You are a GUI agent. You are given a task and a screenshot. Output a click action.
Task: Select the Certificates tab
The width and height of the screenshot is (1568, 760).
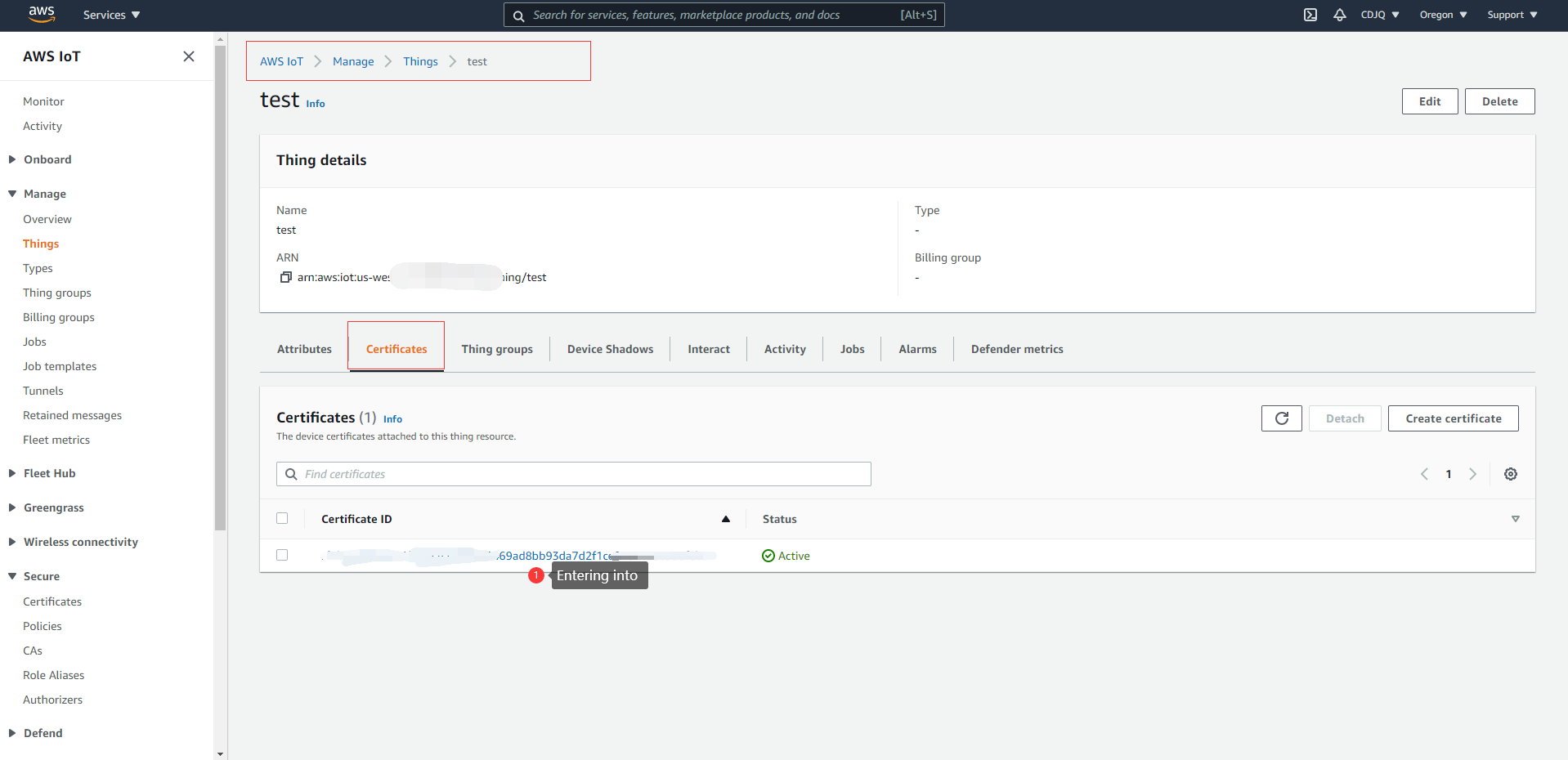pos(396,349)
